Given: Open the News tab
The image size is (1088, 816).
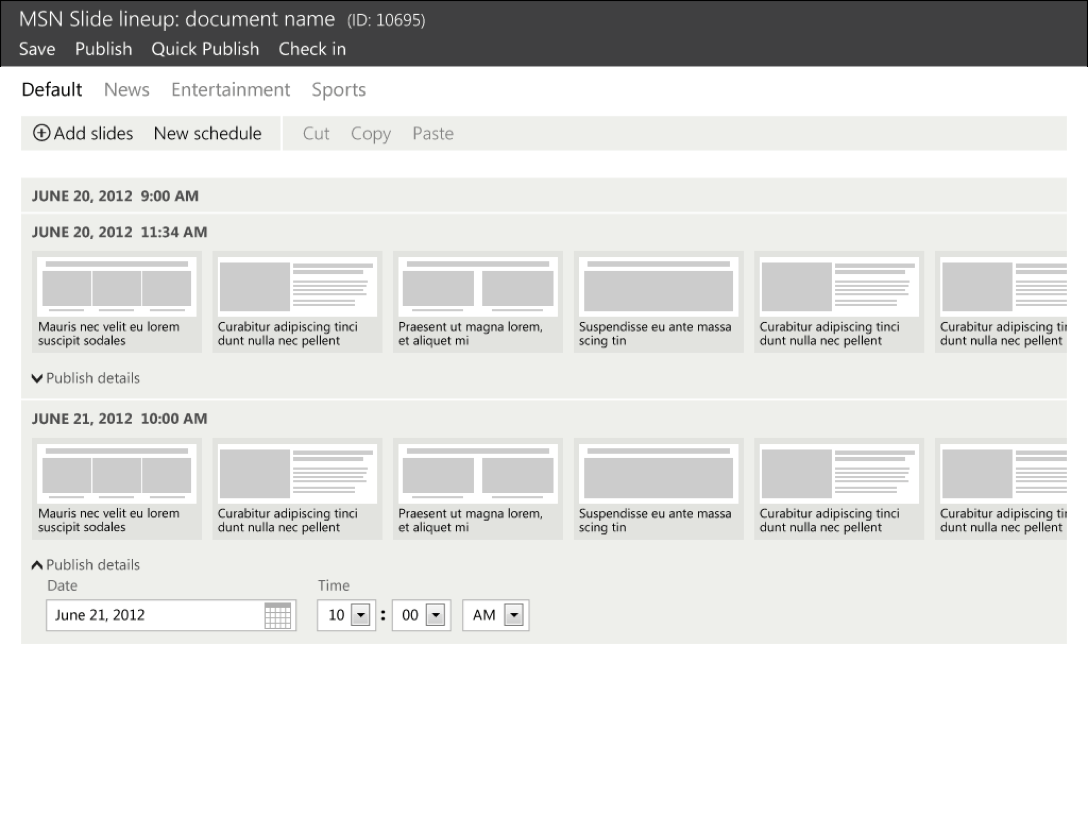Looking at the screenshot, I should [127, 90].
